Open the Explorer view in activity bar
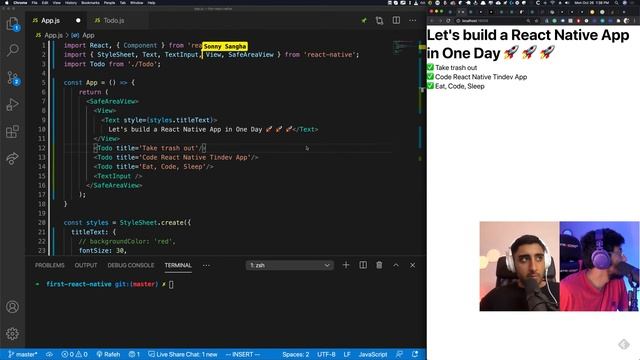This screenshot has height=360, width=640. pyautogui.click(x=13, y=24)
